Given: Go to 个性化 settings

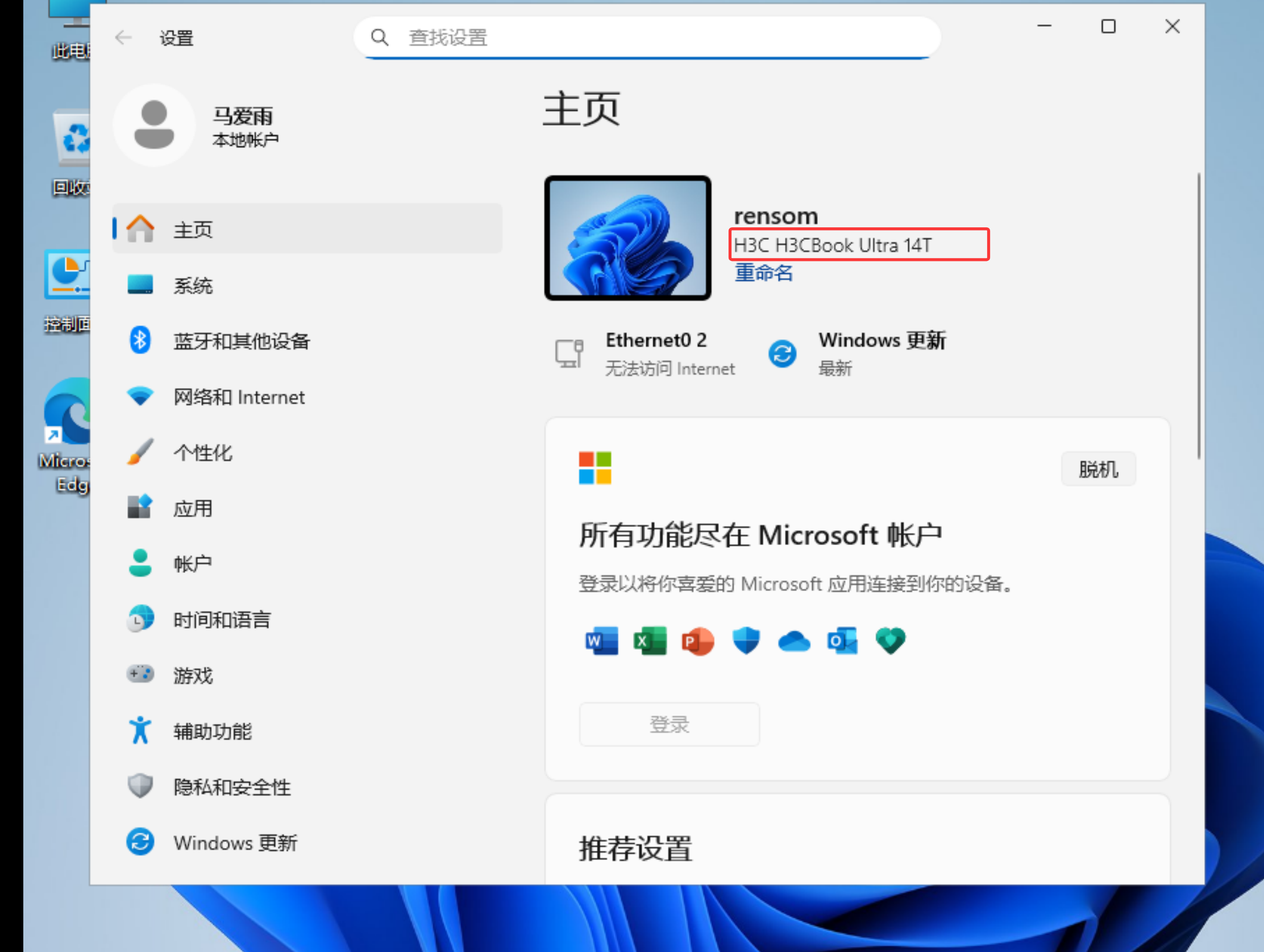Looking at the screenshot, I should coord(203,452).
